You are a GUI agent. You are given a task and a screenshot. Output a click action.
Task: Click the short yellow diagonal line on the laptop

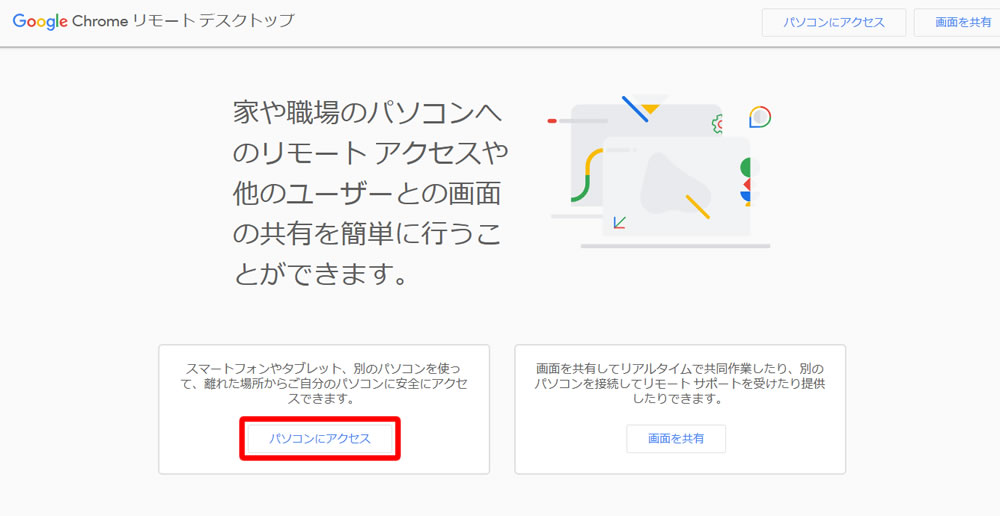pyautogui.click(x=697, y=206)
